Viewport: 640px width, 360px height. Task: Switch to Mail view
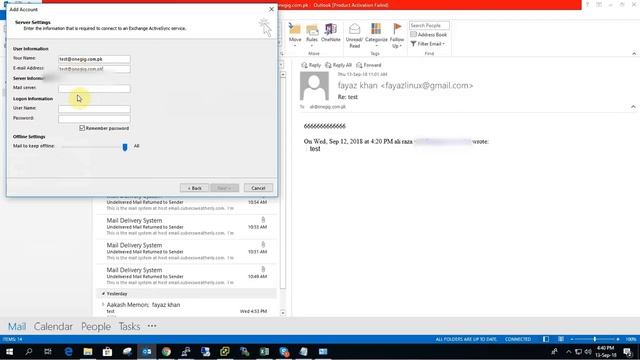point(17,327)
